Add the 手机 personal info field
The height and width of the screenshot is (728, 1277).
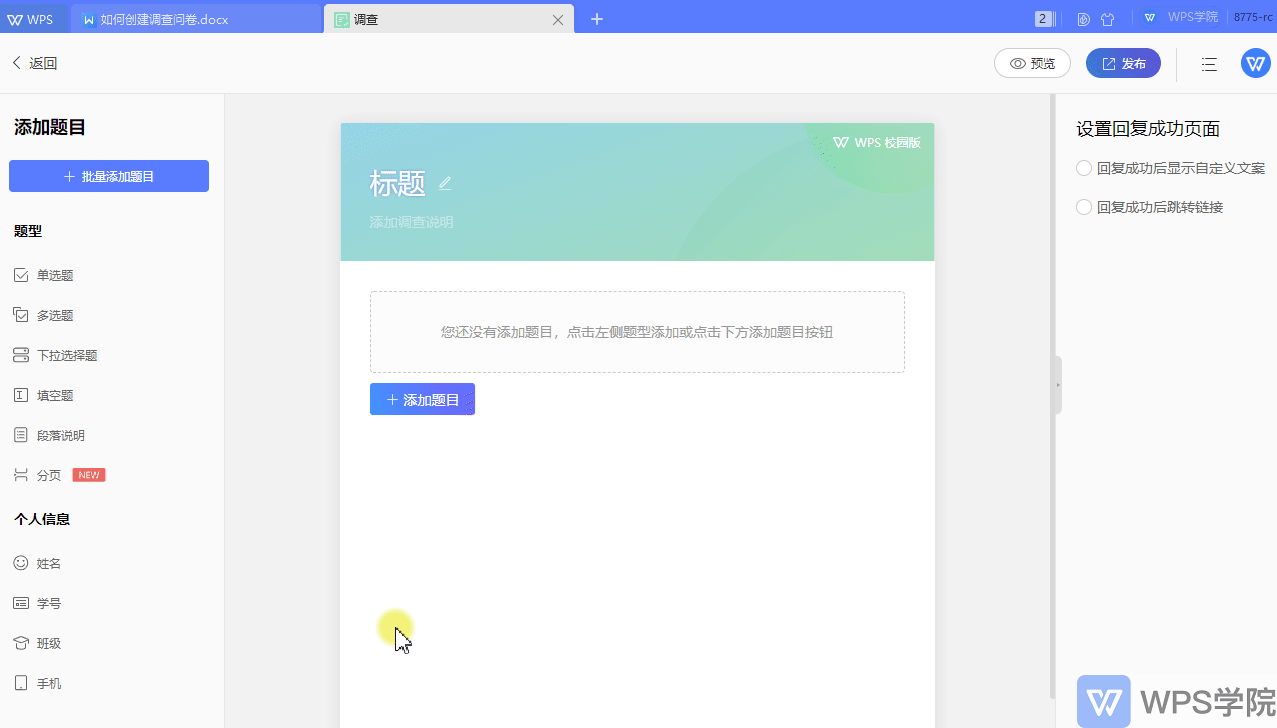[48, 682]
